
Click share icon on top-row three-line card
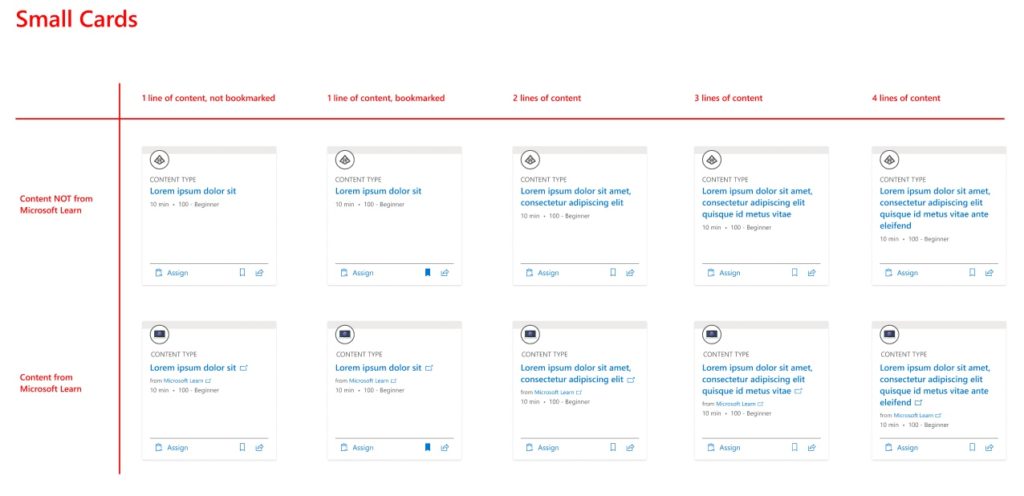coord(810,272)
